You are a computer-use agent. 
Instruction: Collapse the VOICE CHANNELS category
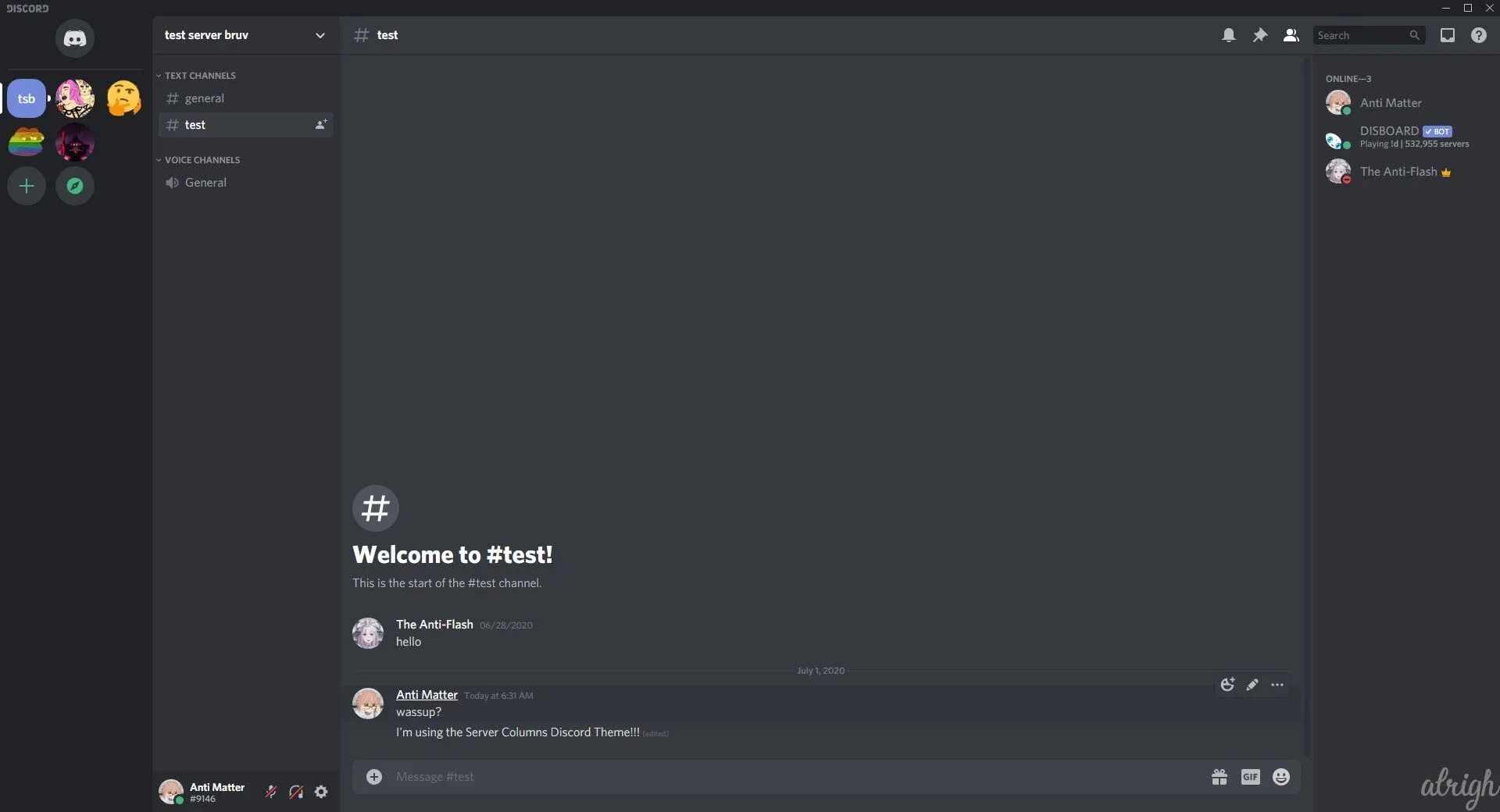click(198, 160)
